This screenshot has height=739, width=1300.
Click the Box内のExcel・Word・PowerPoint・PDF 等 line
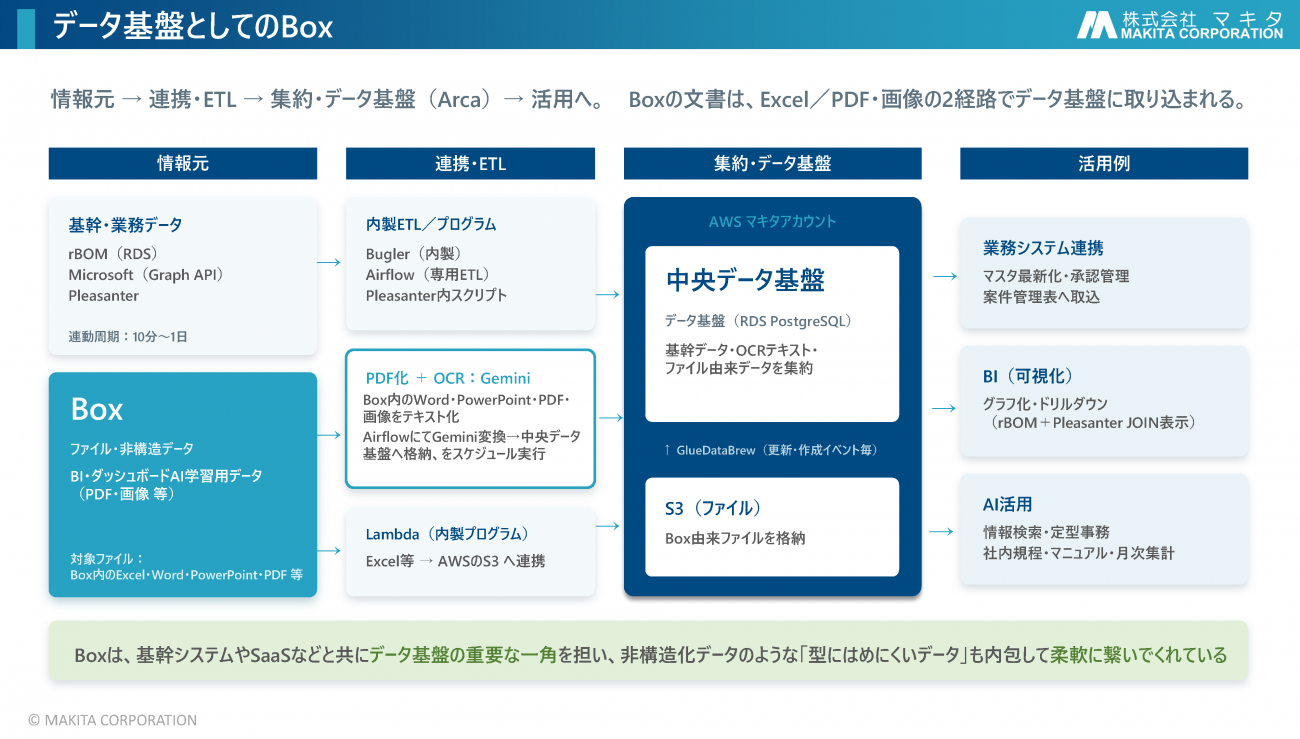click(x=186, y=575)
